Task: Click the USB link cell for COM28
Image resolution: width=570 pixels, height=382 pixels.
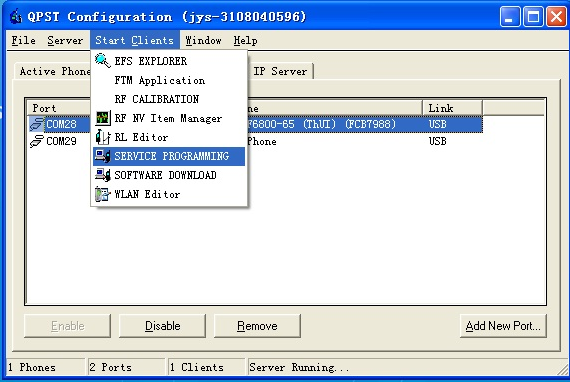Action: [438, 124]
